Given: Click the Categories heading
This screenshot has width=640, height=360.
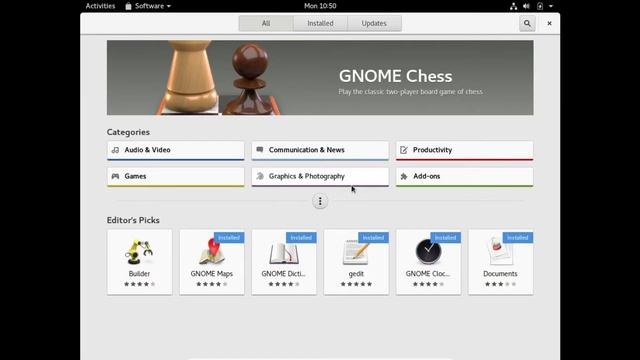Looking at the screenshot, I should point(128,132).
